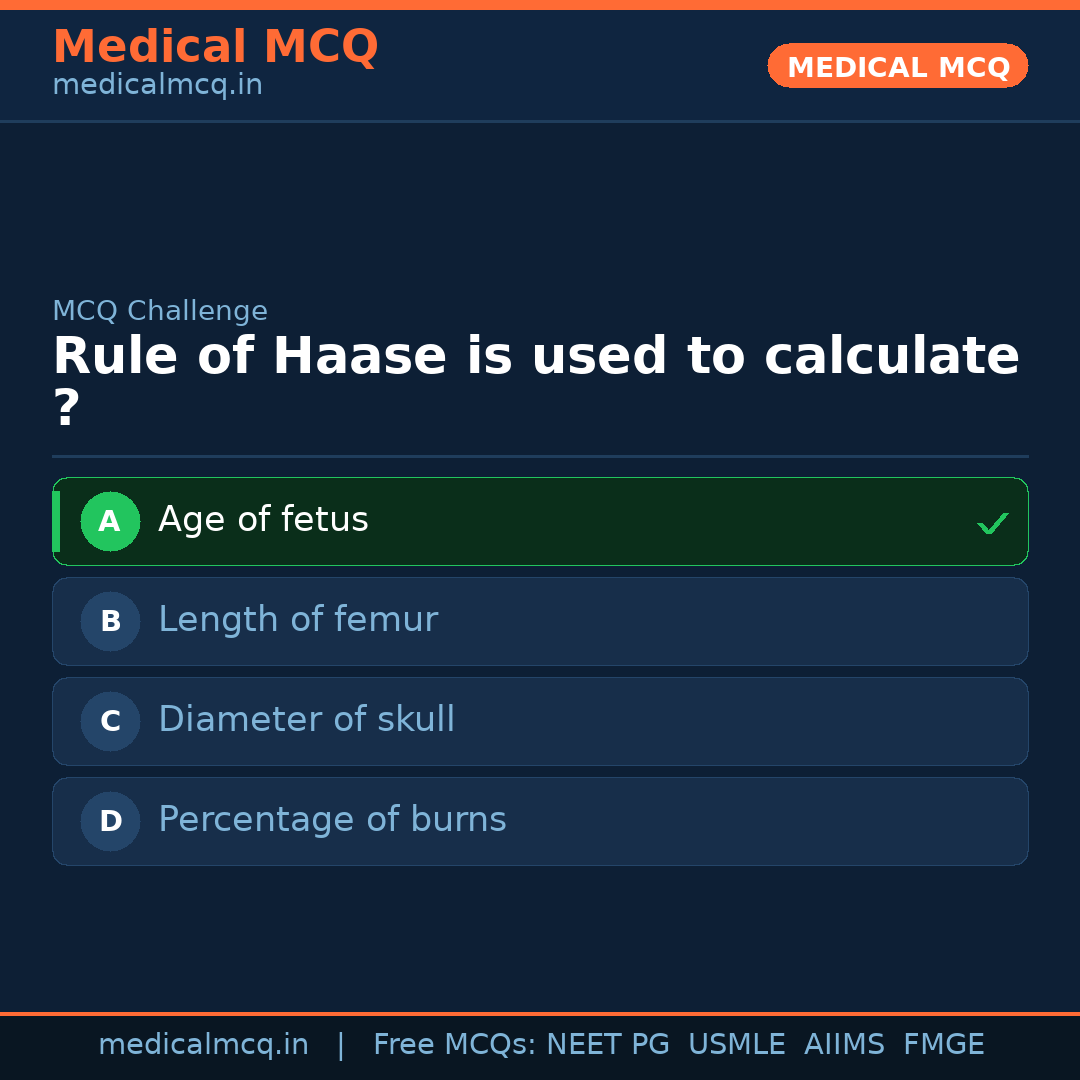Image resolution: width=1080 pixels, height=1080 pixels.
Task: Select the circular A badge icon
Action: click(x=110, y=521)
